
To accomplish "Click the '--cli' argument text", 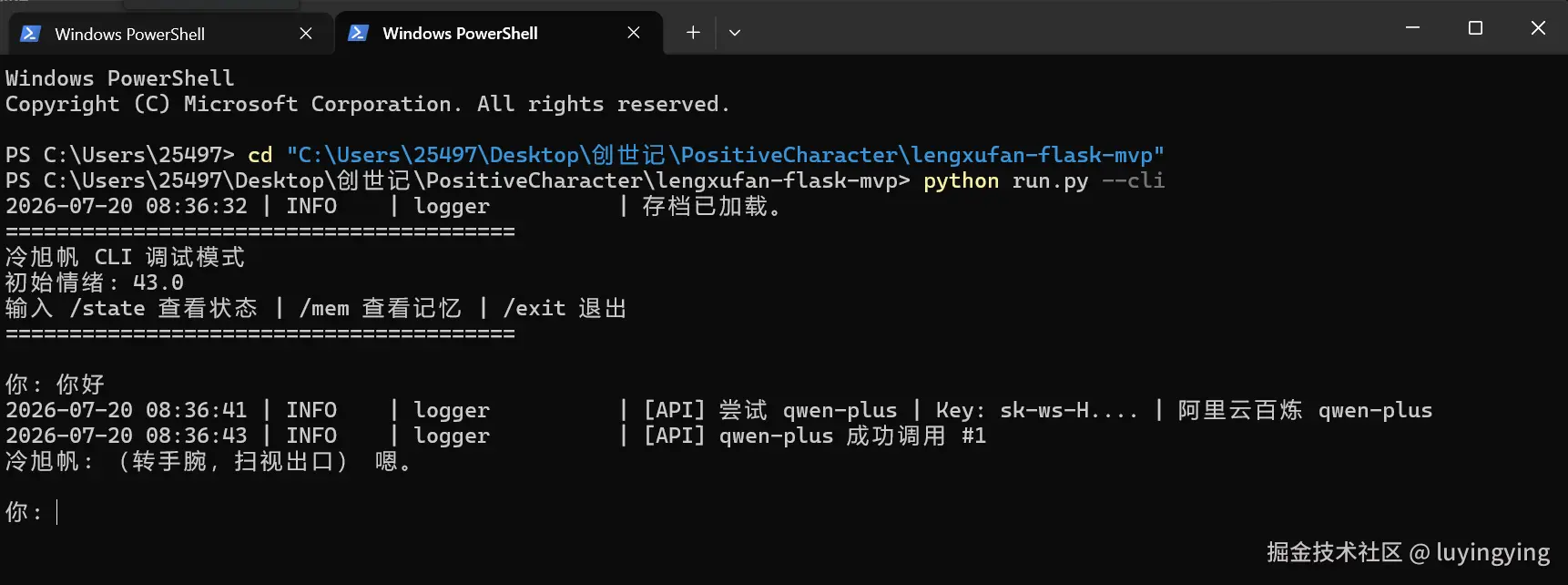I will pos(1133,180).
